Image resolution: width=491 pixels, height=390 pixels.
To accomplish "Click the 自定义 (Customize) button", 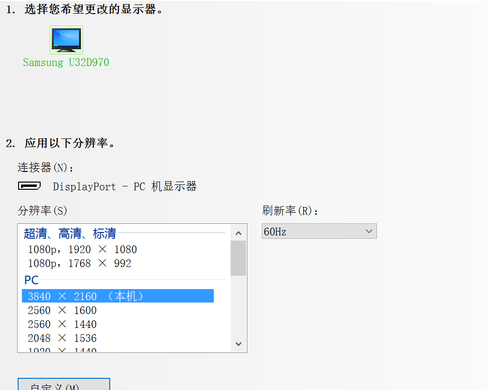I will 64,384.
